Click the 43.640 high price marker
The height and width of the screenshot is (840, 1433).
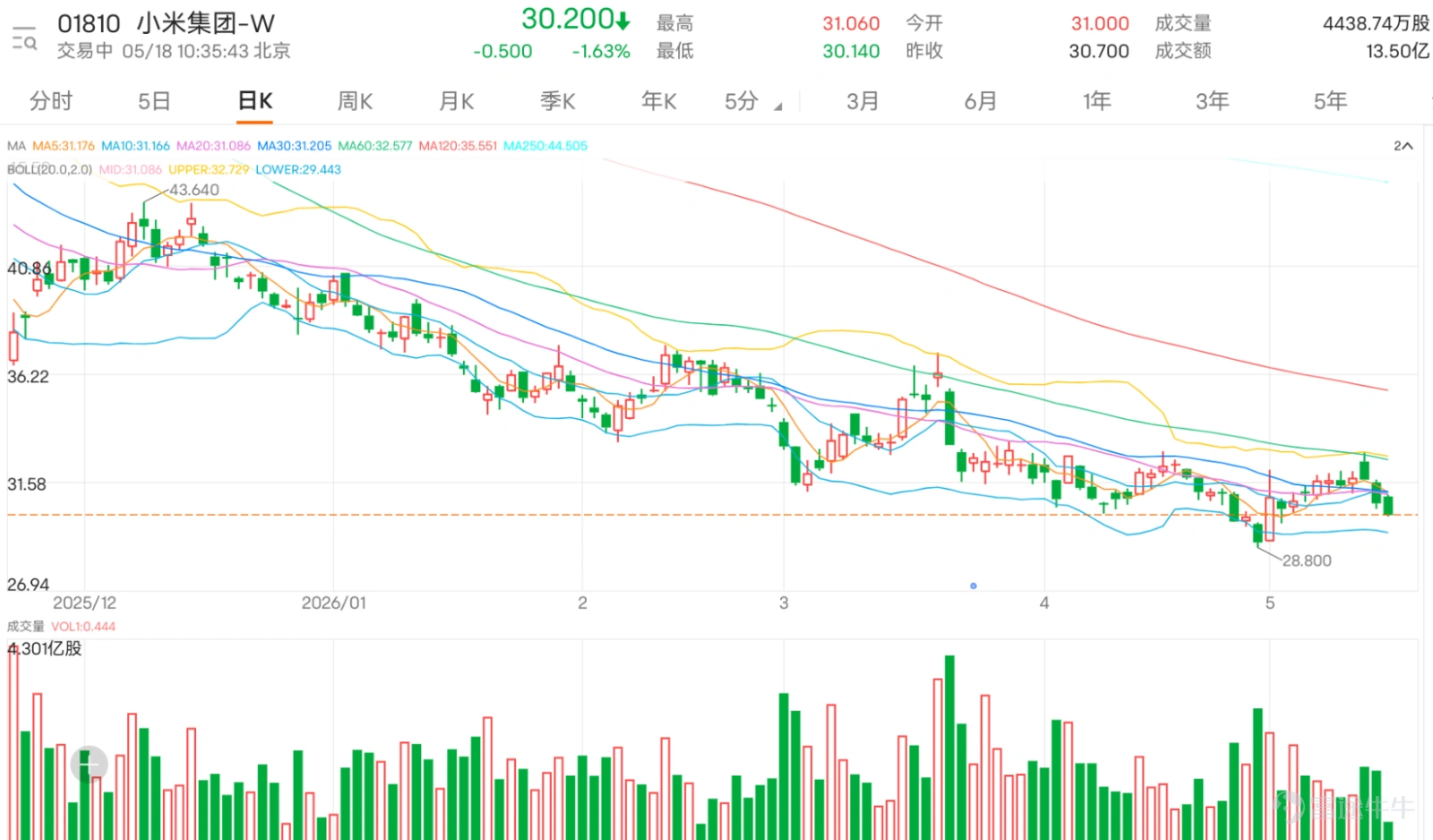(x=194, y=190)
